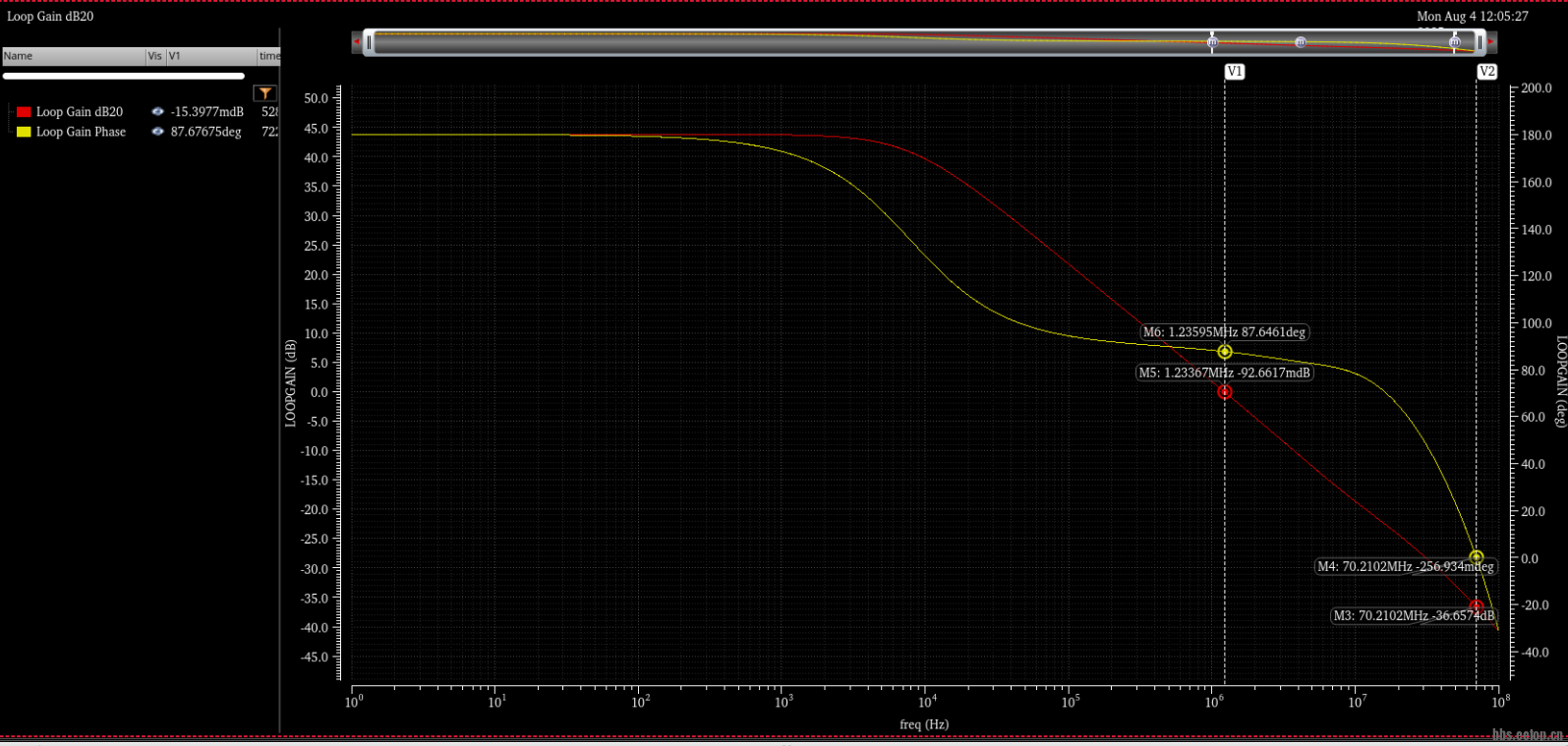Click the Loop Gain dB20 window title

[50, 16]
